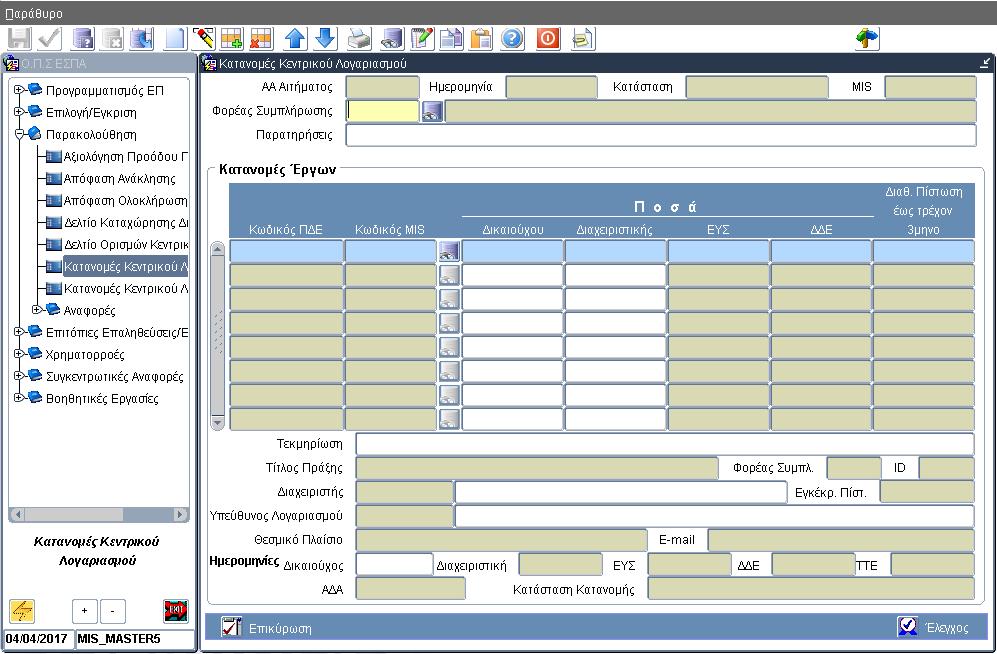Click the cancel query database icon
This screenshot has height=654, width=997.
[113, 39]
